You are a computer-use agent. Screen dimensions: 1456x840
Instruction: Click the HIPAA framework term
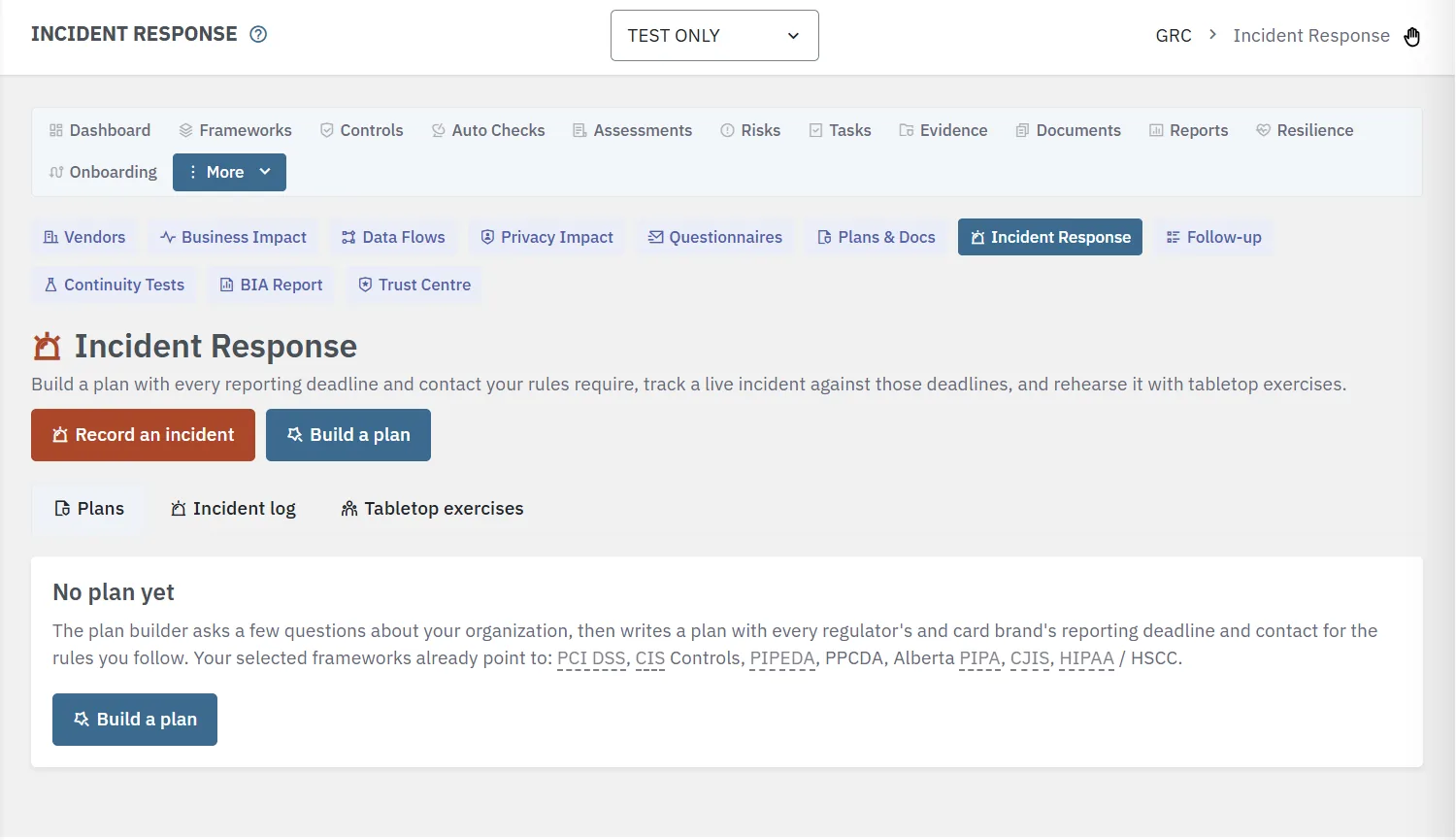coord(1086,658)
